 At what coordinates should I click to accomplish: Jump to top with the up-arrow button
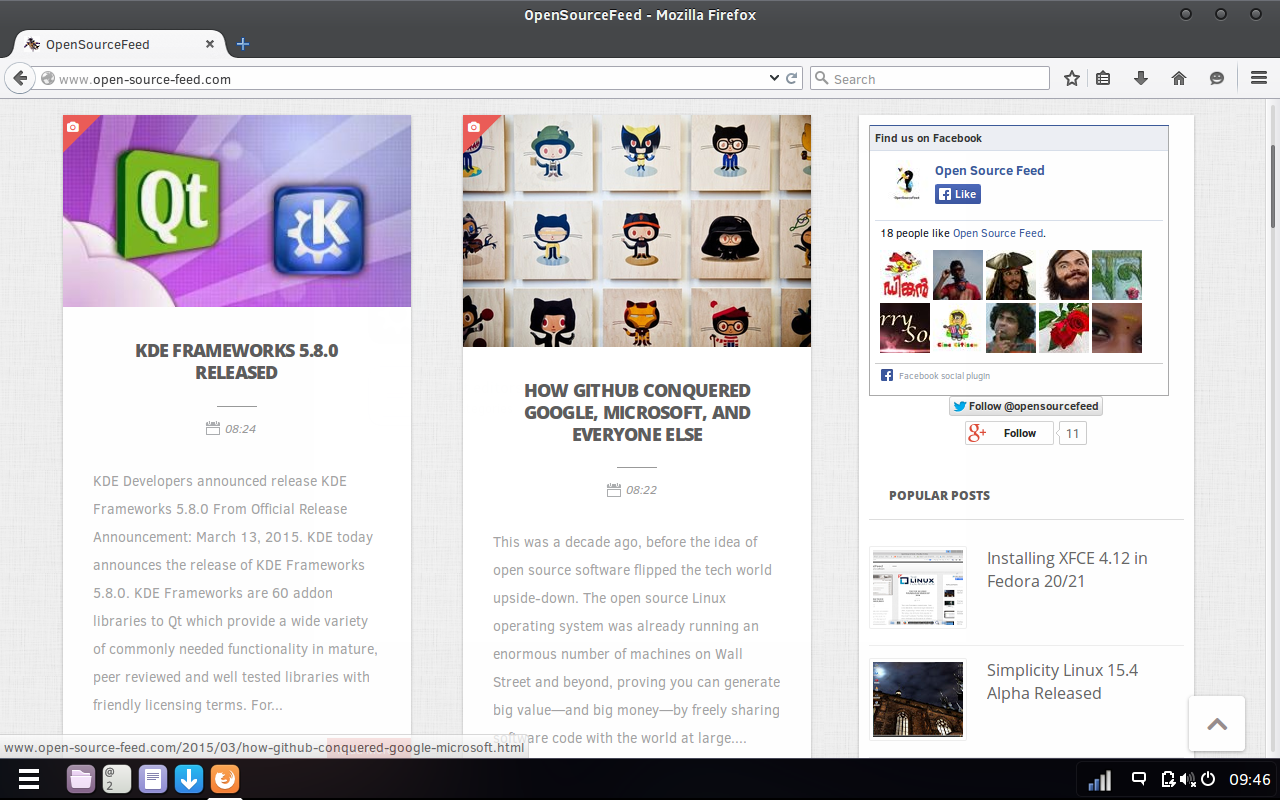1217,724
